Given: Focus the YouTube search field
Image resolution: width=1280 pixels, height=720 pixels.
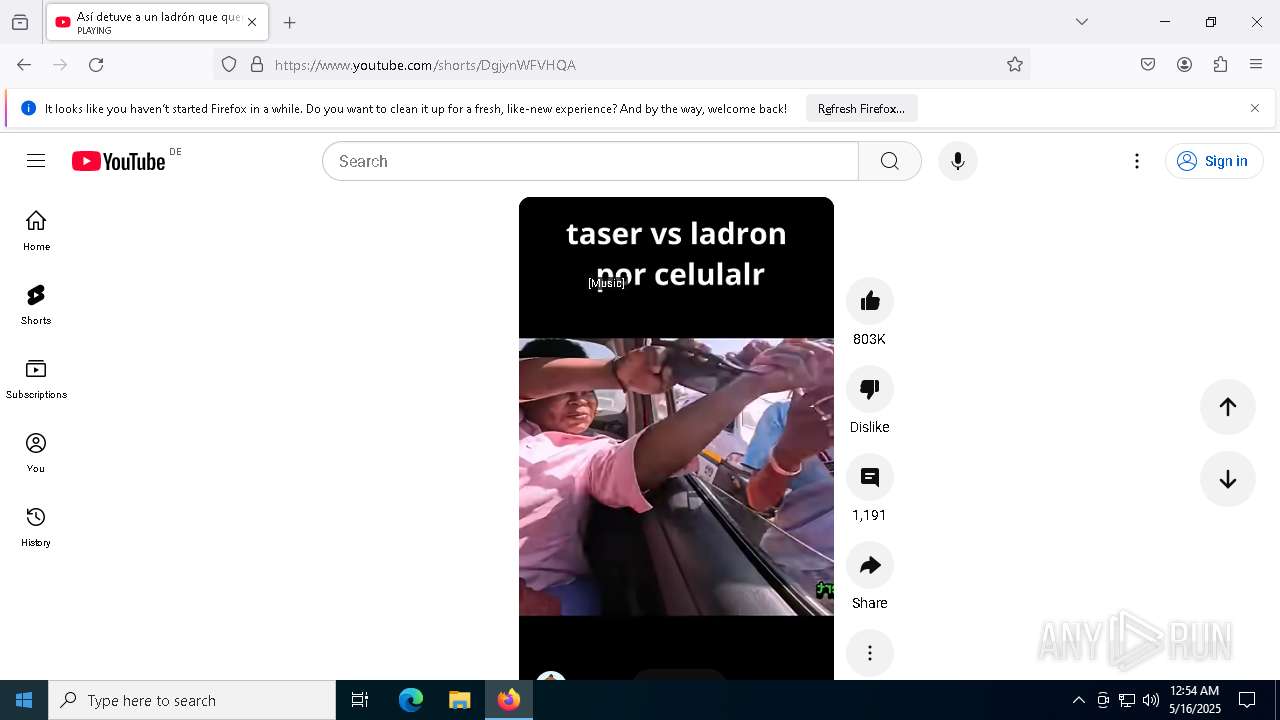Looking at the screenshot, I should click(590, 161).
